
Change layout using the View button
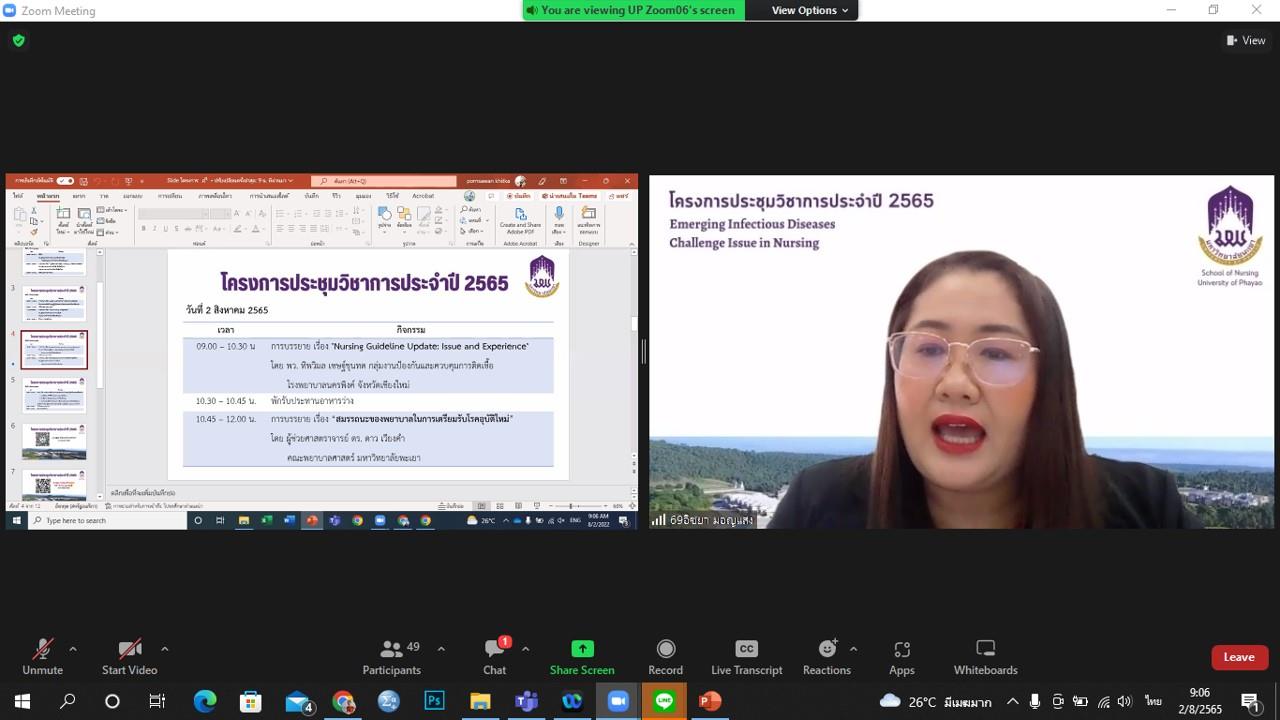[x=1246, y=40]
